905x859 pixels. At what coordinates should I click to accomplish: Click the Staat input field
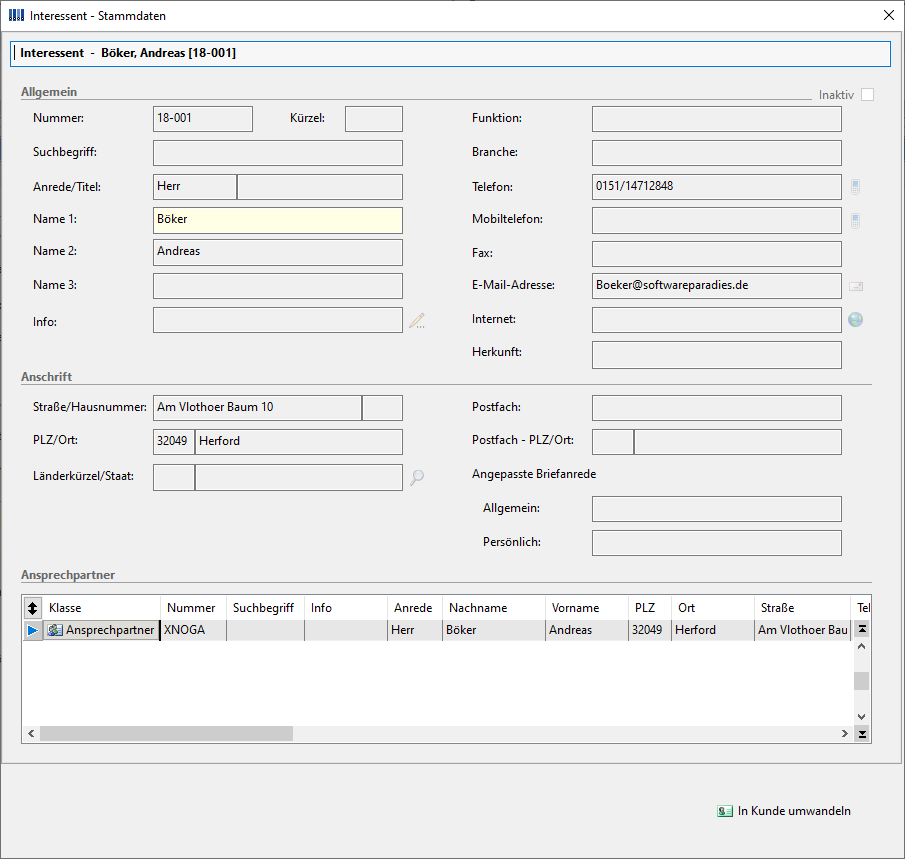click(x=299, y=477)
